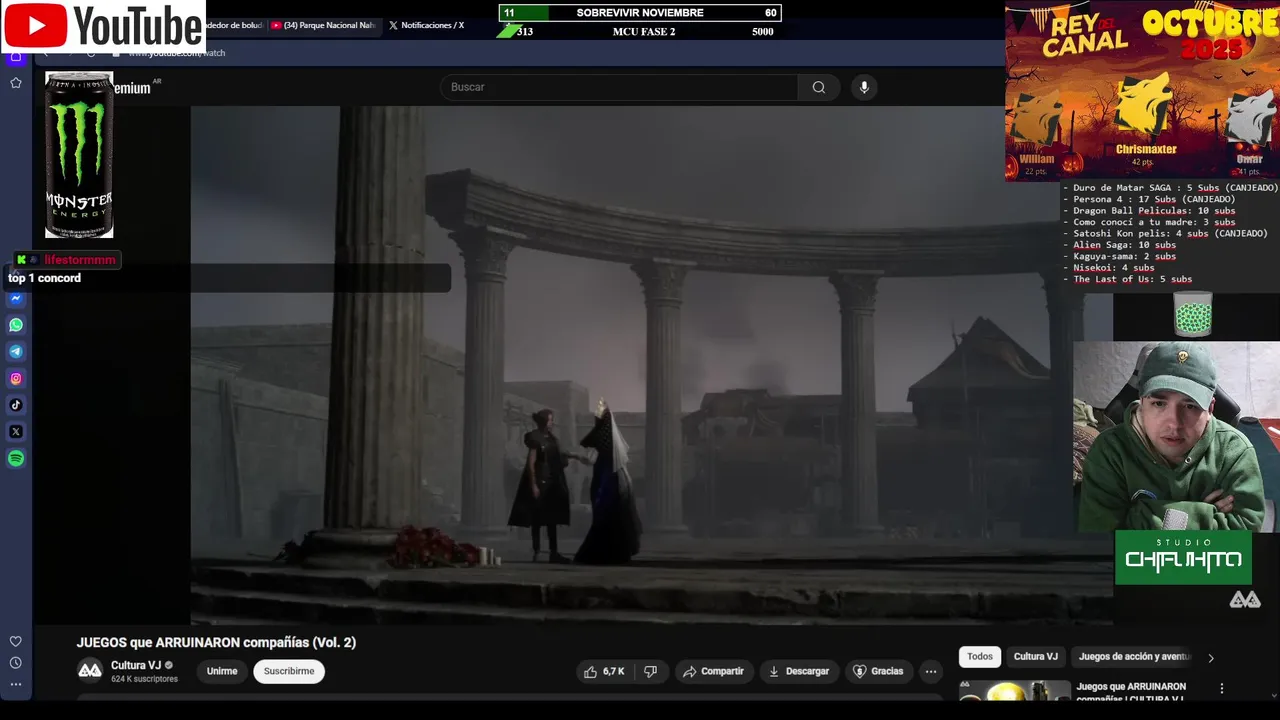Click the Monster Energy can overlay

[x=79, y=155]
